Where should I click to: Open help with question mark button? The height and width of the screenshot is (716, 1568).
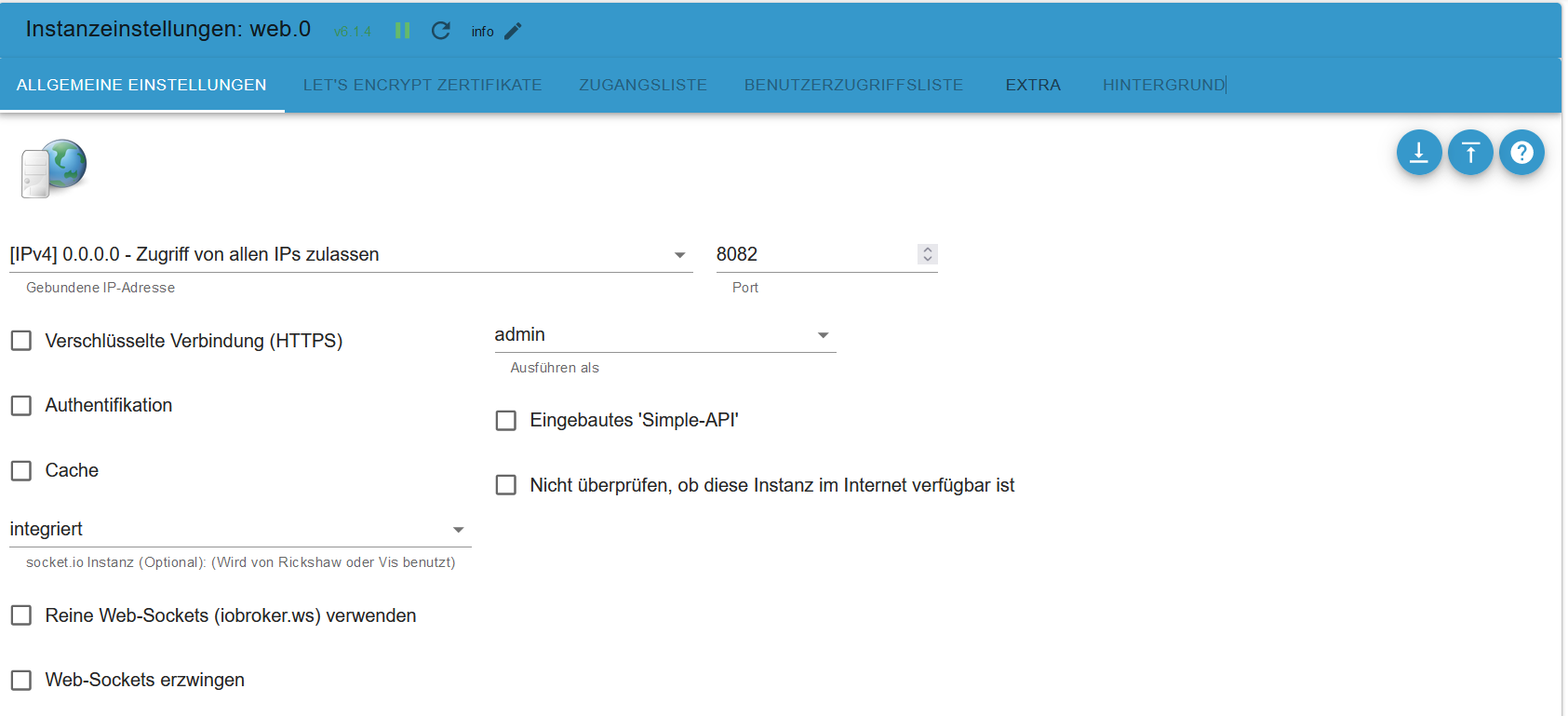tap(1521, 152)
